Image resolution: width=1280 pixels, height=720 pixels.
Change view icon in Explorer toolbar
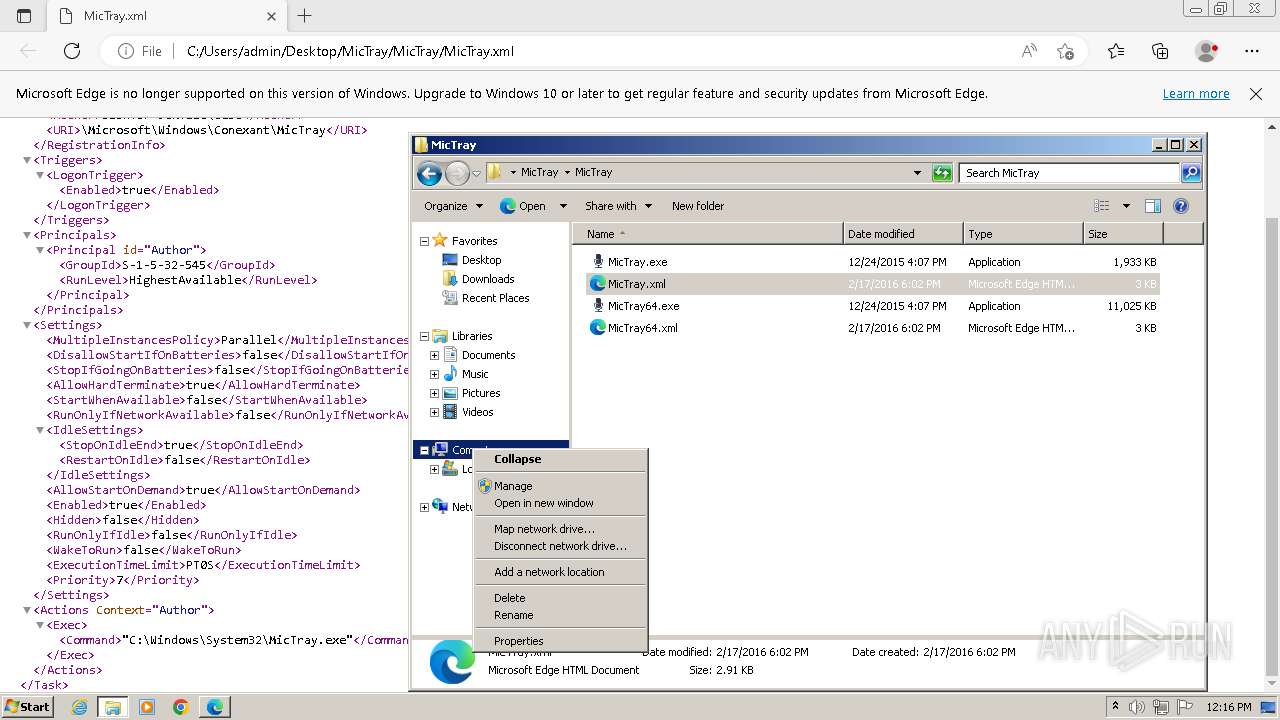pos(1102,206)
